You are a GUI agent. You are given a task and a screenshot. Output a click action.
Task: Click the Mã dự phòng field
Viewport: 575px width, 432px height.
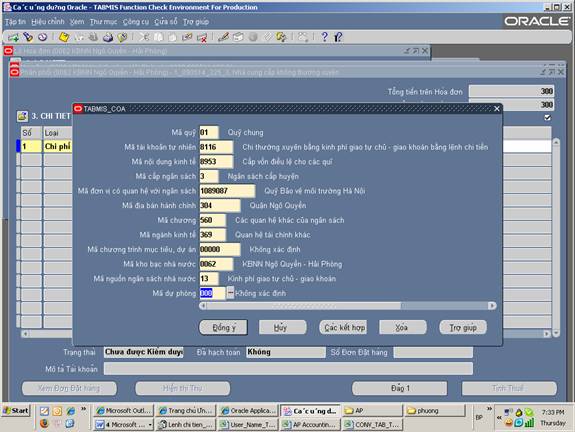(x=213, y=293)
